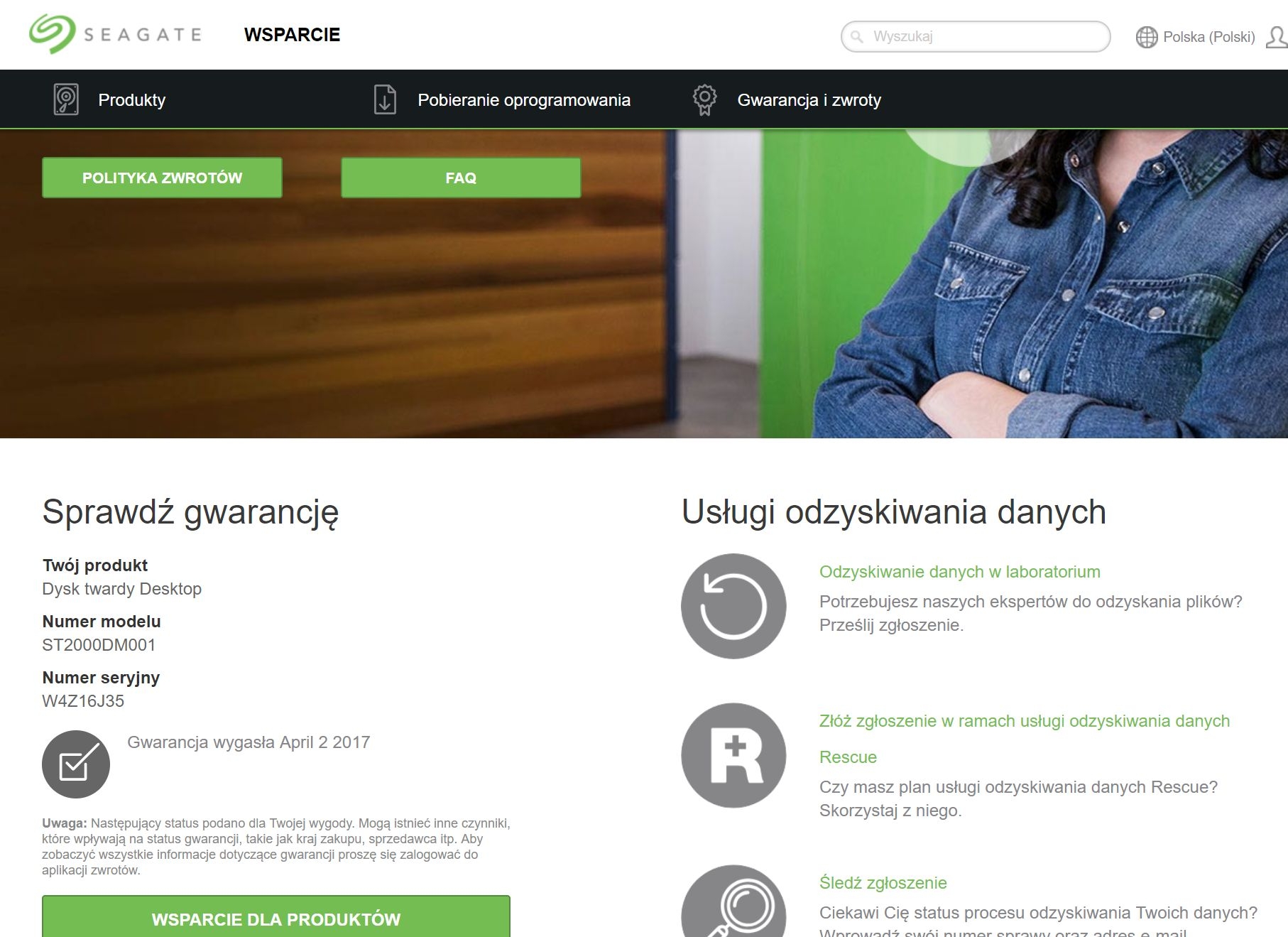Click the circular restore data recovery icon

tap(733, 606)
